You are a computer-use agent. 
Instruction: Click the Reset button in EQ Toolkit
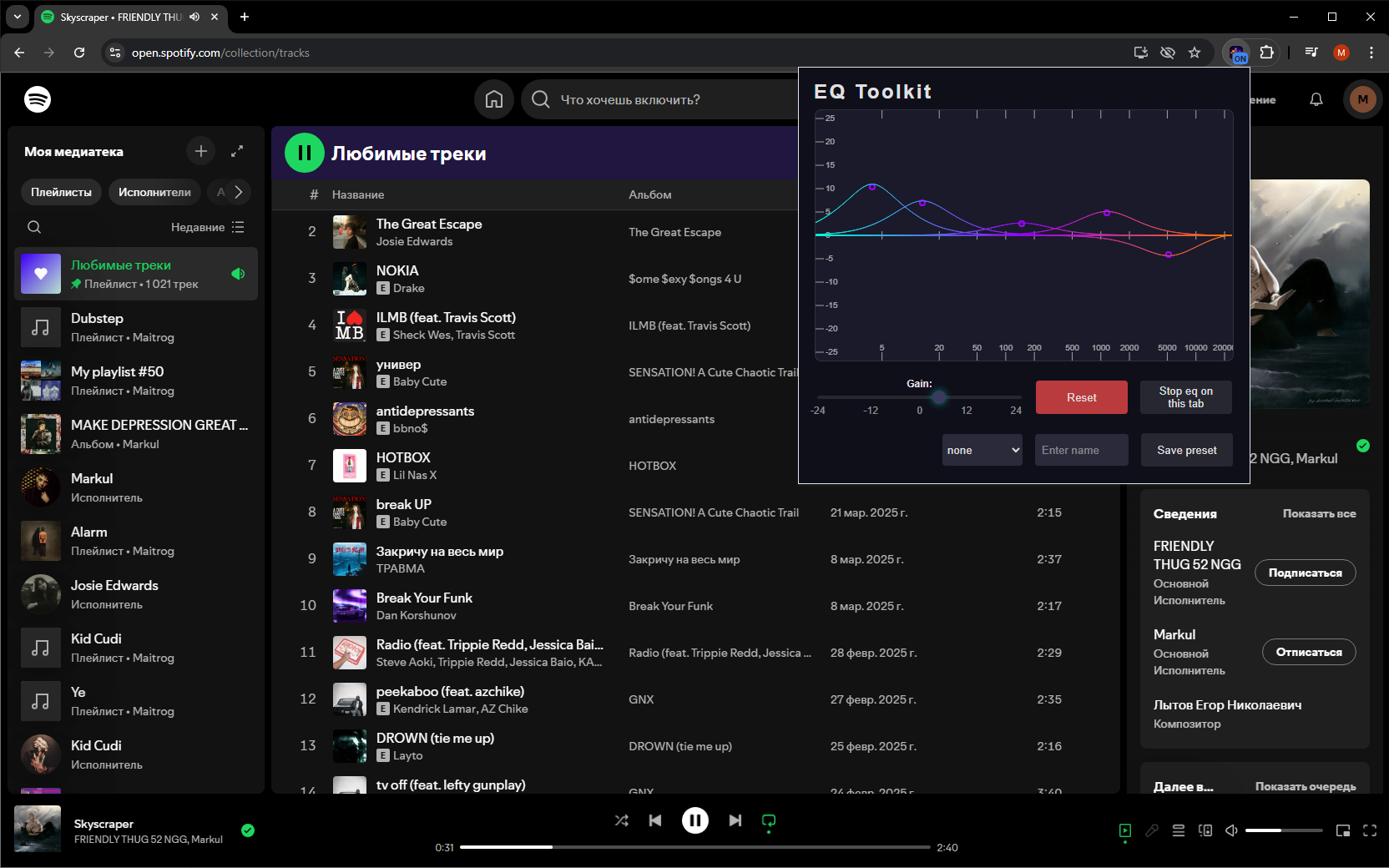pos(1082,397)
